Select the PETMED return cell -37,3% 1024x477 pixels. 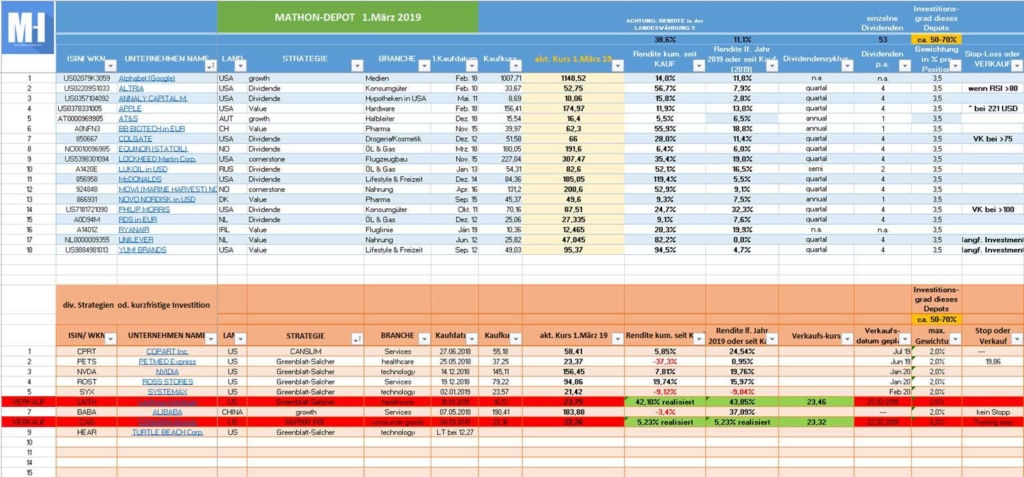click(x=664, y=361)
